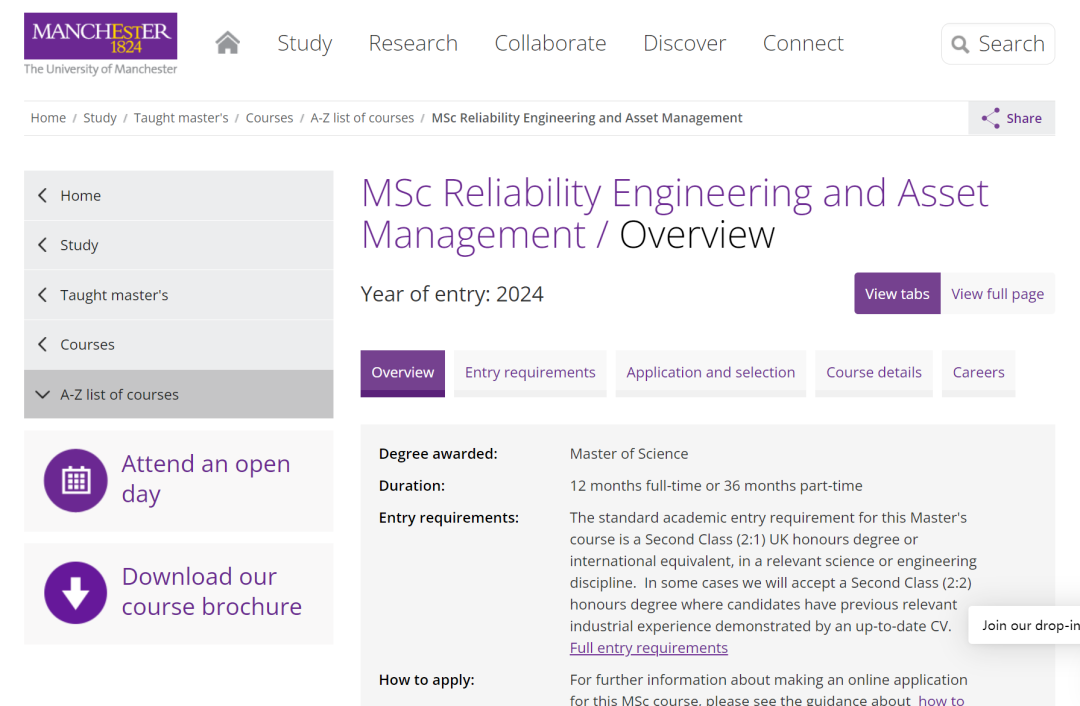
Task: Open the Careers tab
Action: click(978, 373)
